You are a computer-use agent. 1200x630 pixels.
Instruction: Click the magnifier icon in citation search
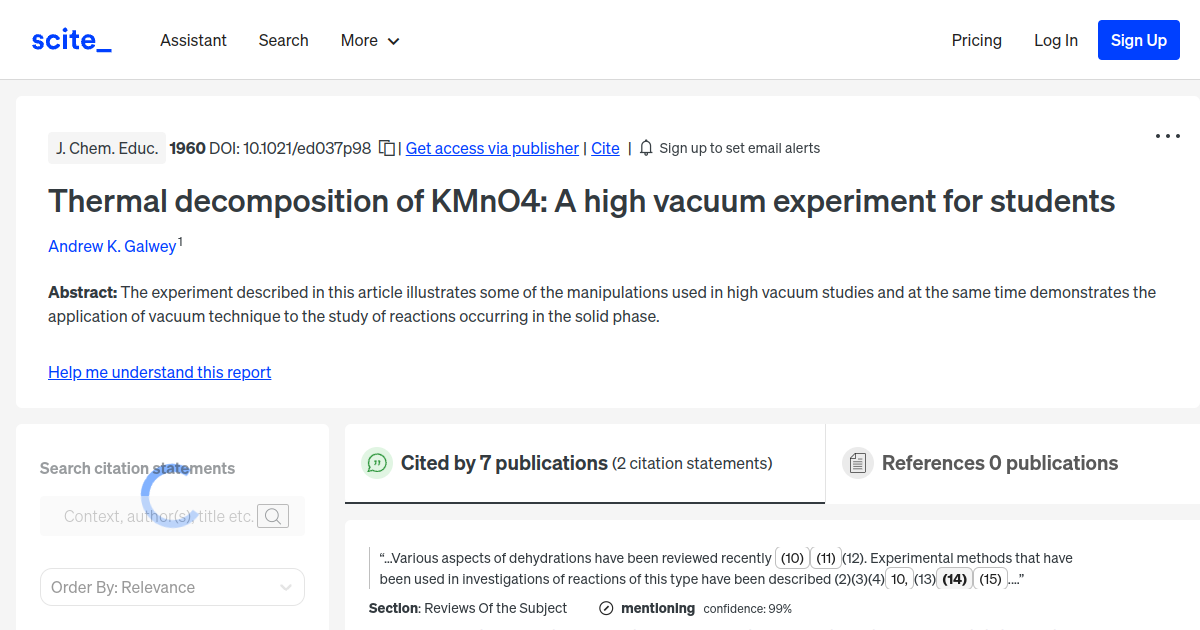point(272,516)
